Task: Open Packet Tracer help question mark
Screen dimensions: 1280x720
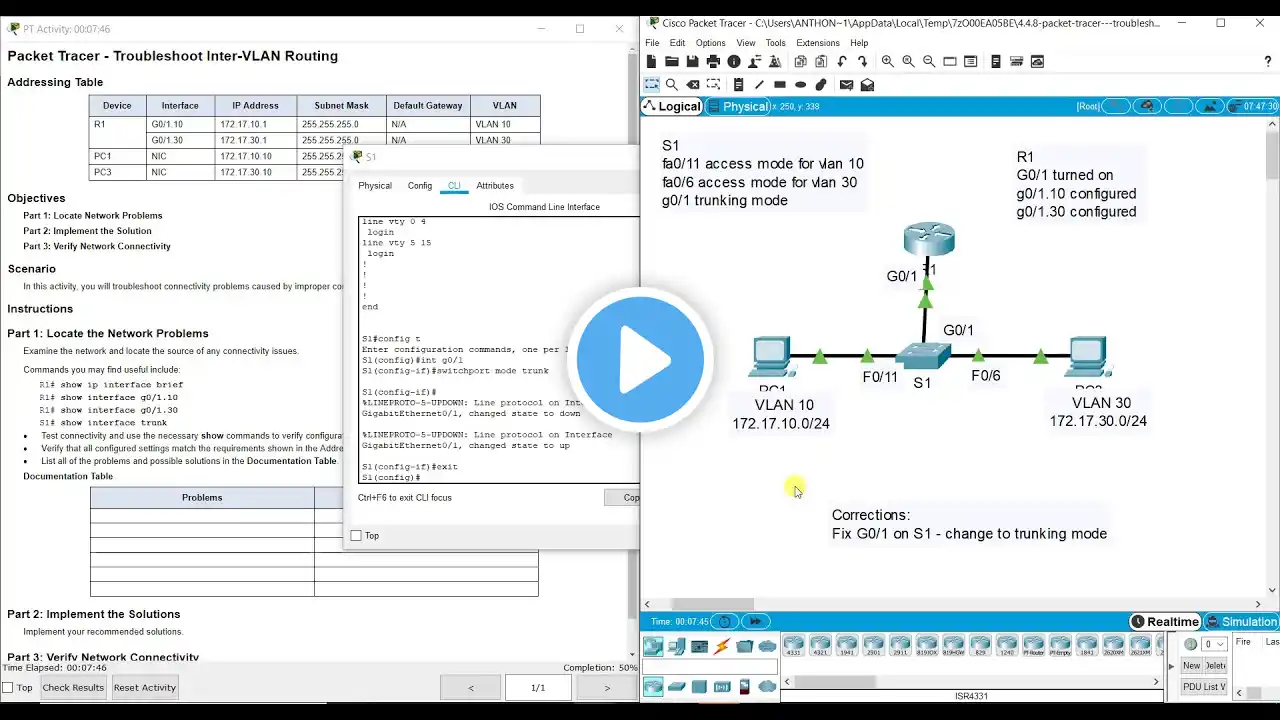Action: [x=1268, y=62]
